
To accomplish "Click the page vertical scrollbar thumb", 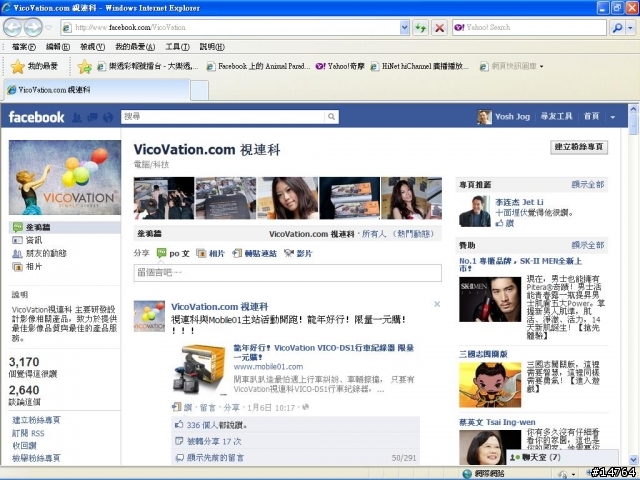I will (x=633, y=124).
